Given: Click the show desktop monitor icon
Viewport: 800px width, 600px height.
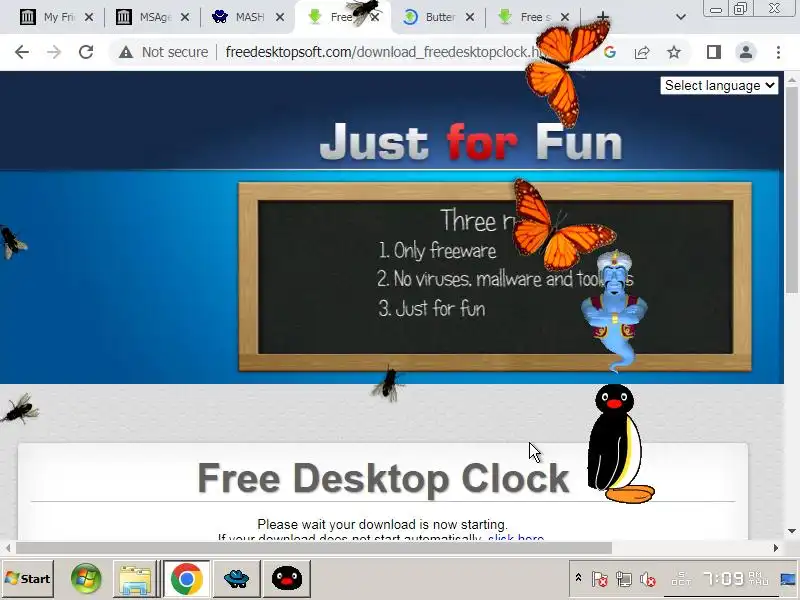Looking at the screenshot, I should [x=788, y=579].
